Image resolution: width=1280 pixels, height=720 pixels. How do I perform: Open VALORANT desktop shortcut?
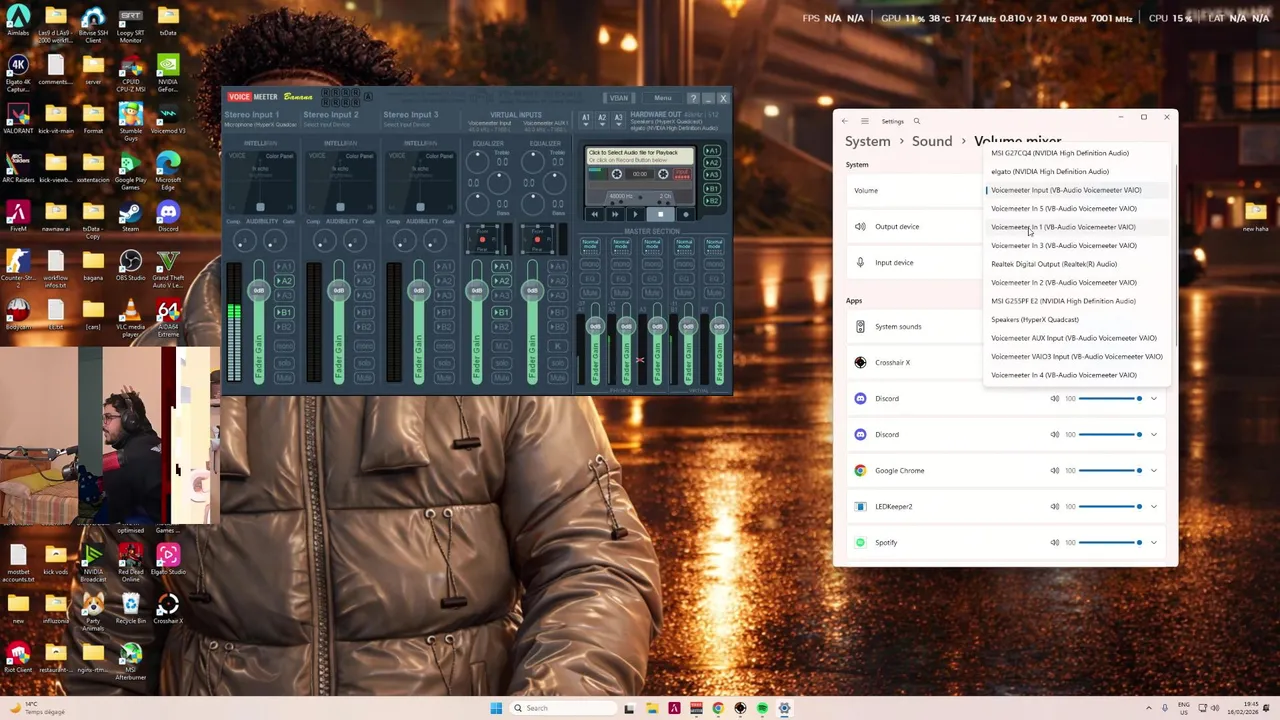tap(18, 119)
